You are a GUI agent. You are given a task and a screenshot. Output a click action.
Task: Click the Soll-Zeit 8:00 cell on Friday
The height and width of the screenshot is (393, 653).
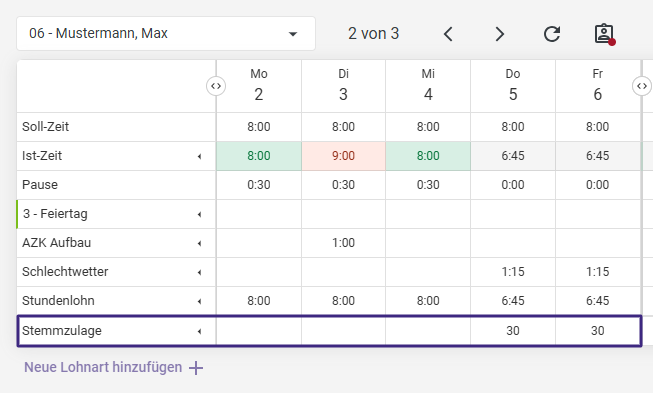click(x=598, y=127)
